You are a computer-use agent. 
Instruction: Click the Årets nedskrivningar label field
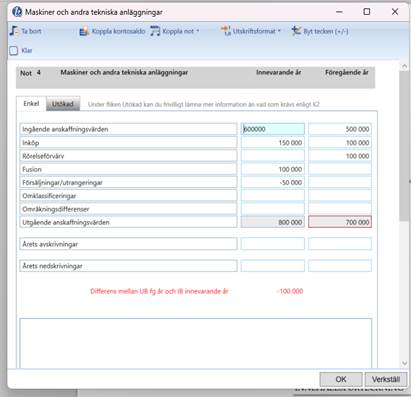click(128, 266)
